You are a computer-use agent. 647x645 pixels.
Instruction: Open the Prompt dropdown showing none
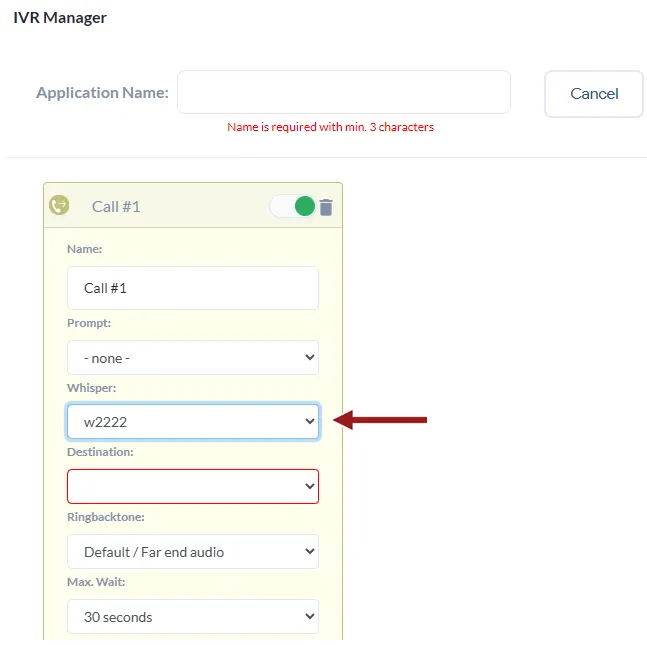(x=192, y=358)
